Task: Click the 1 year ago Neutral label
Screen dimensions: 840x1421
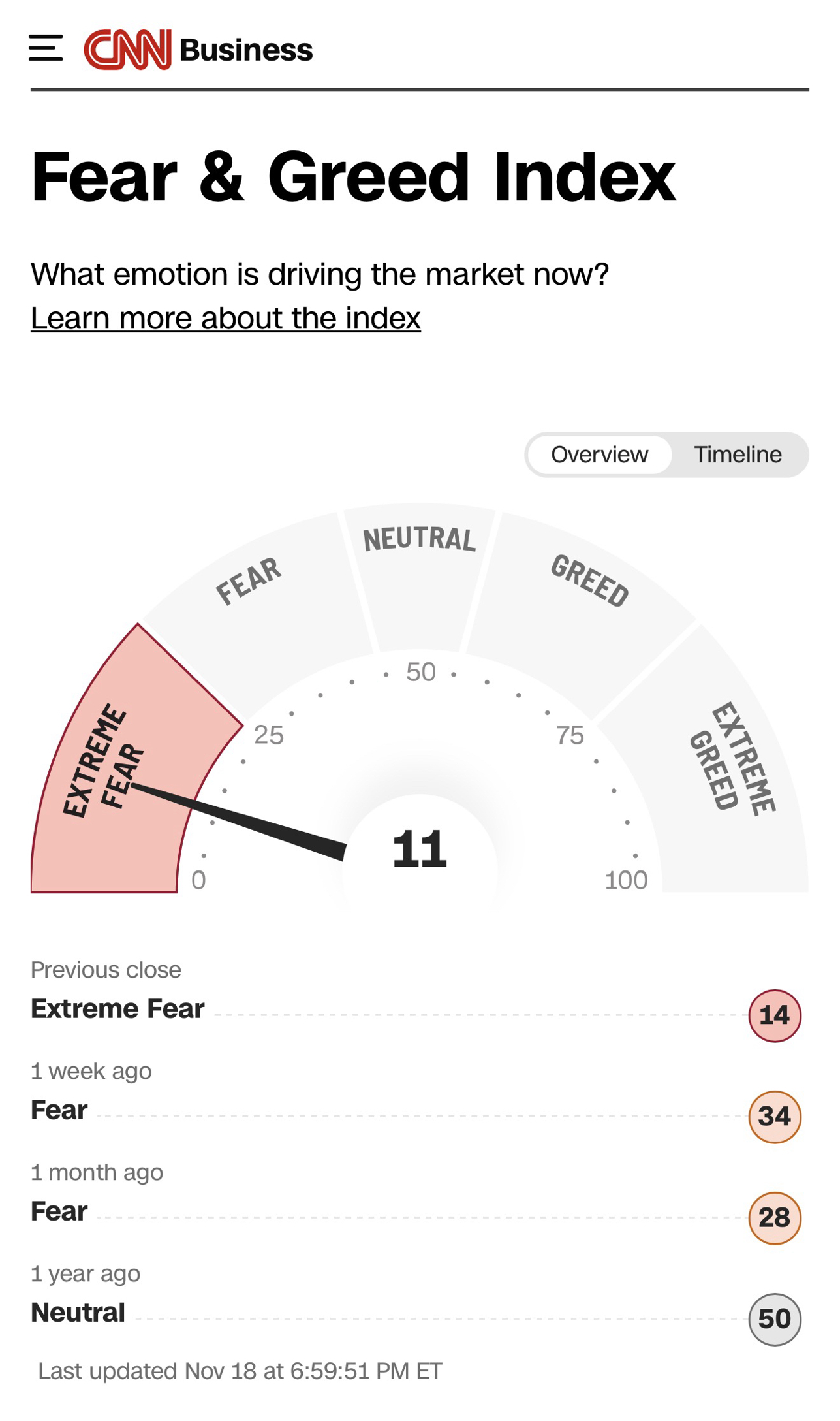Action: point(78,1313)
